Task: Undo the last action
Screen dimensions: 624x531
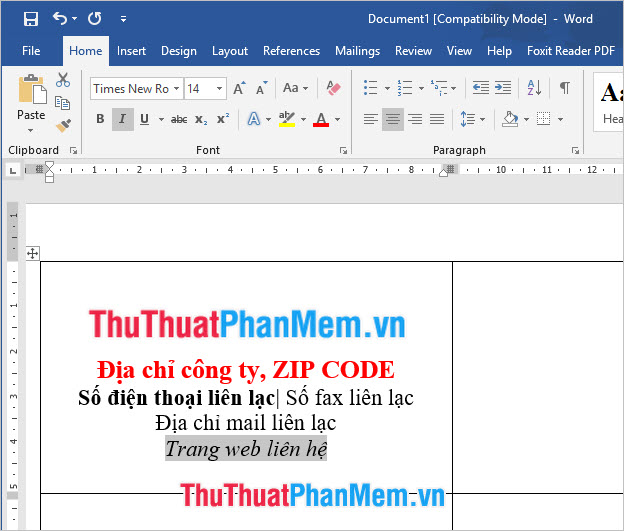Action: point(60,18)
